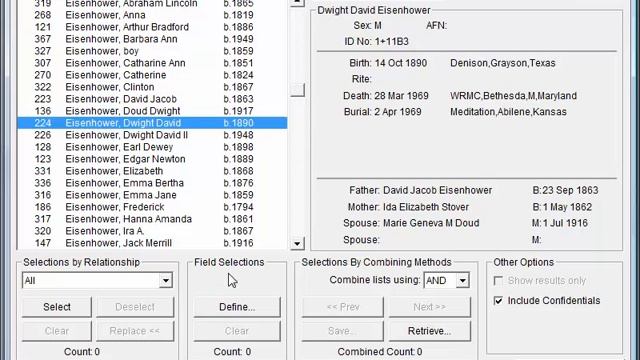Click the Replace << button

coord(135,331)
